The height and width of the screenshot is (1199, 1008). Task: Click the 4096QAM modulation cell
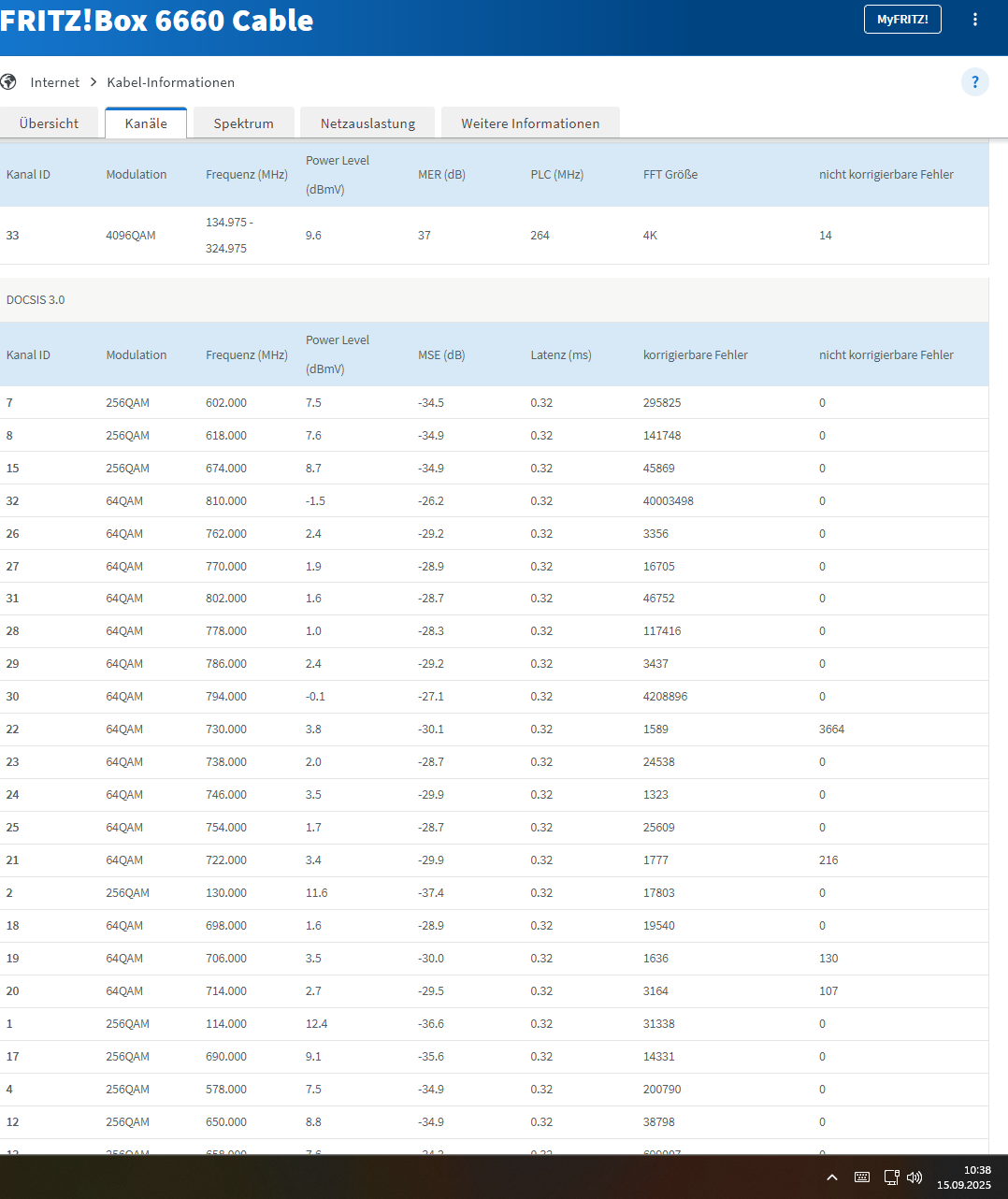(x=131, y=236)
